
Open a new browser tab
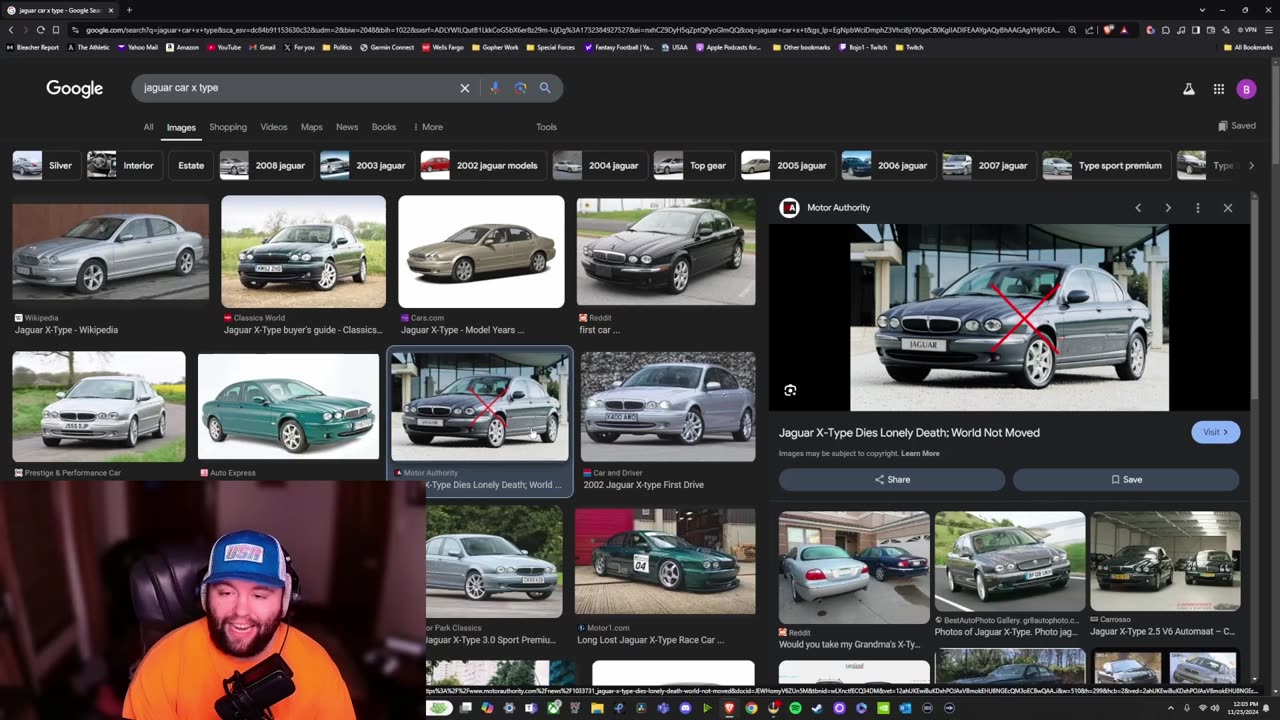pos(129,10)
